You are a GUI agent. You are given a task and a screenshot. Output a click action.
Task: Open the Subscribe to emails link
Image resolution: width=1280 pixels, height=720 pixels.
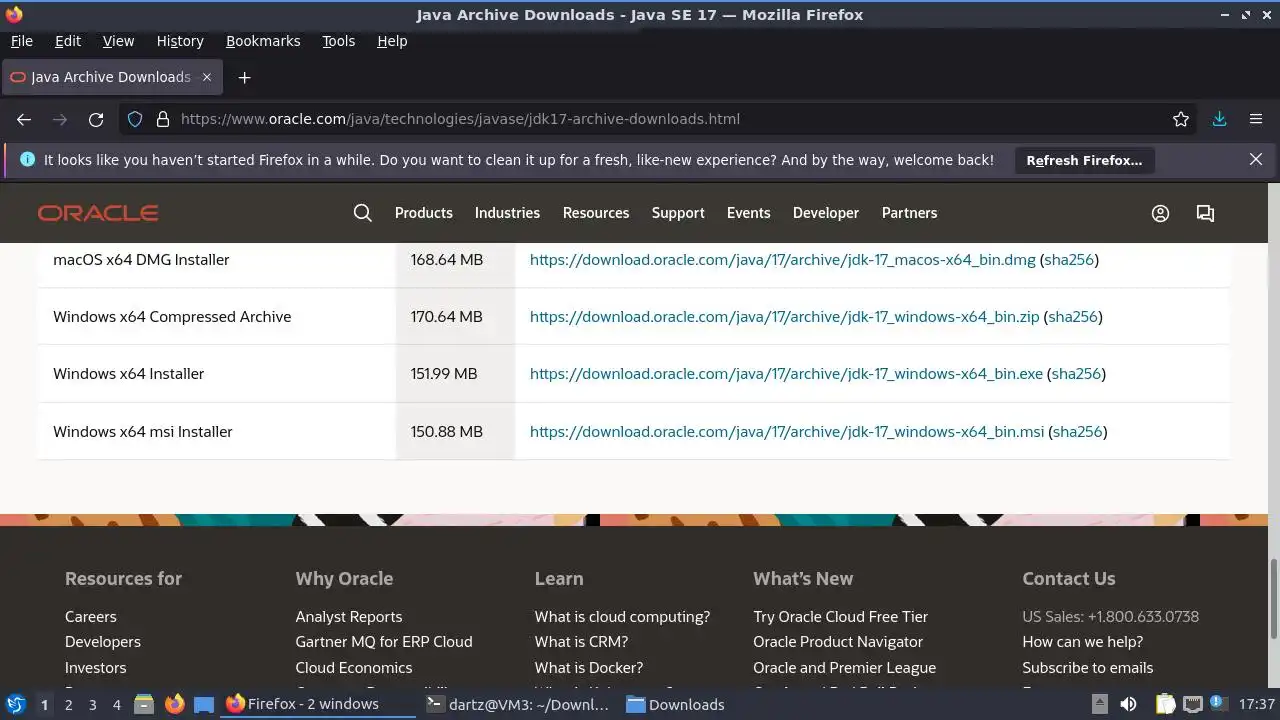1088,668
